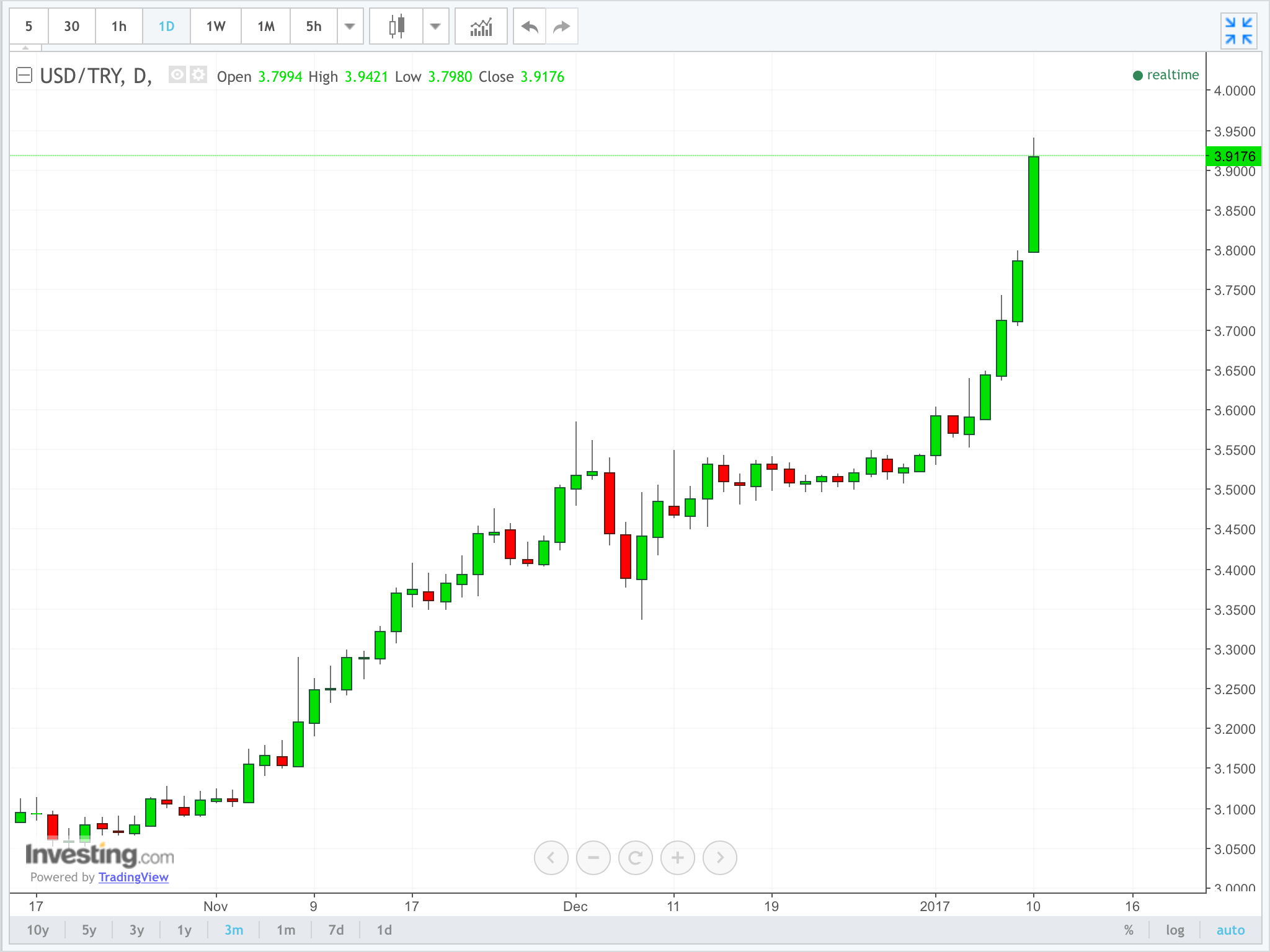The height and width of the screenshot is (952, 1270).
Task: Zoom in using the plus button
Action: pos(678,858)
